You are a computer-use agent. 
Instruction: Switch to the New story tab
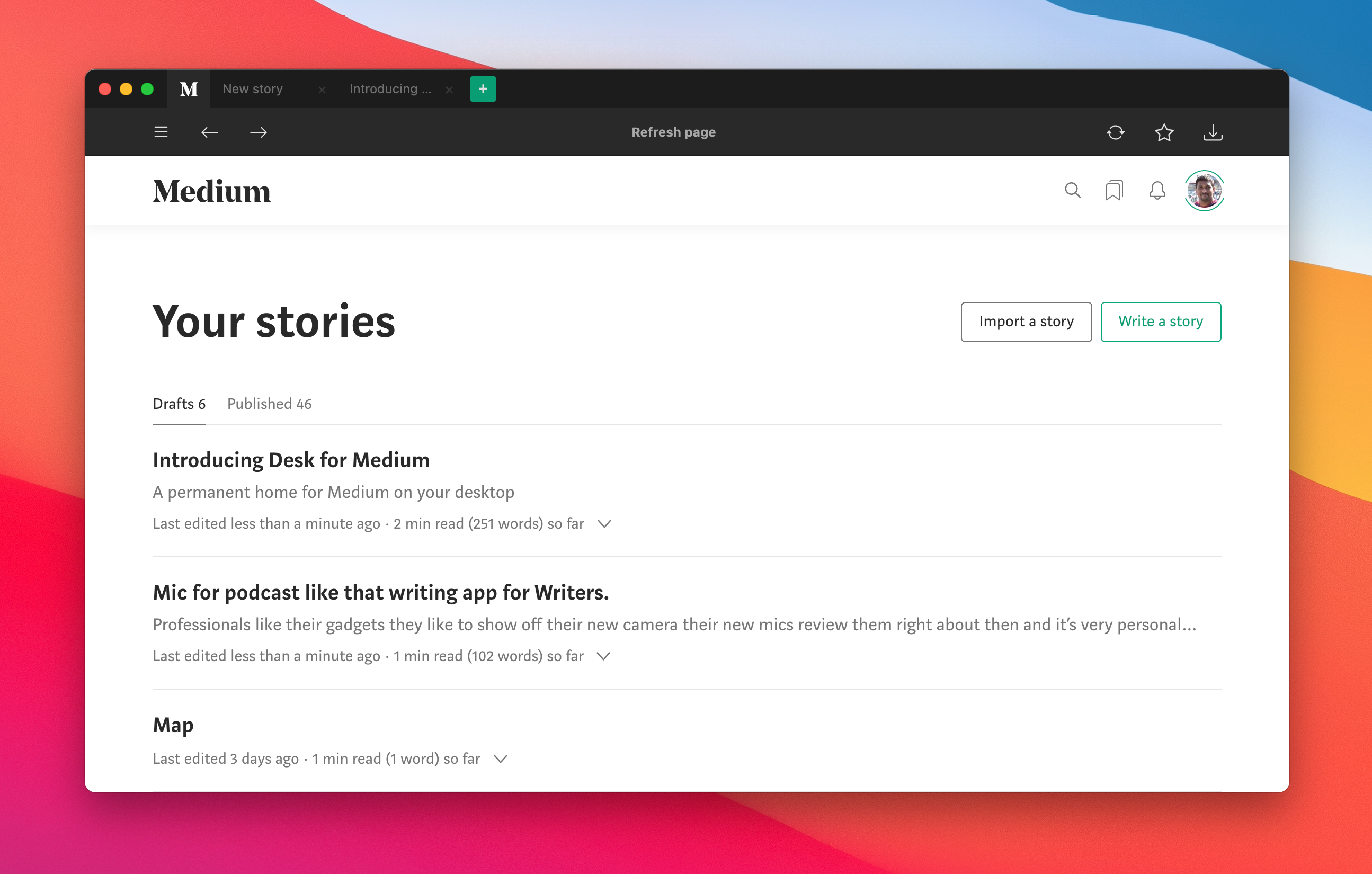[252, 89]
